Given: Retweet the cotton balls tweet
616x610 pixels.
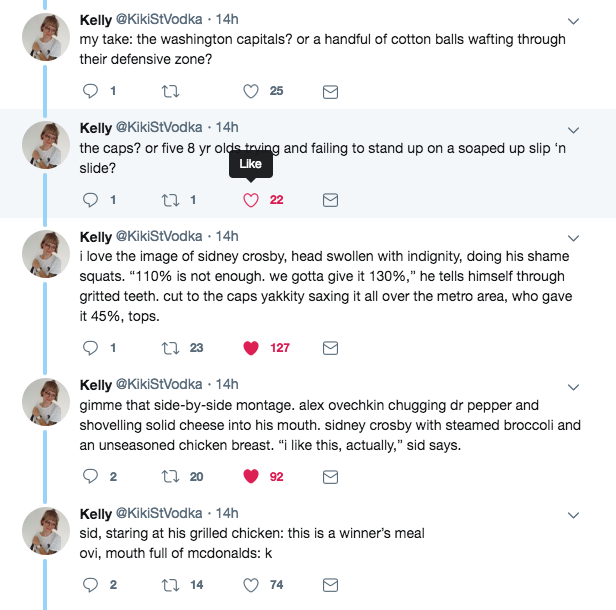Looking at the screenshot, I should [x=169, y=91].
